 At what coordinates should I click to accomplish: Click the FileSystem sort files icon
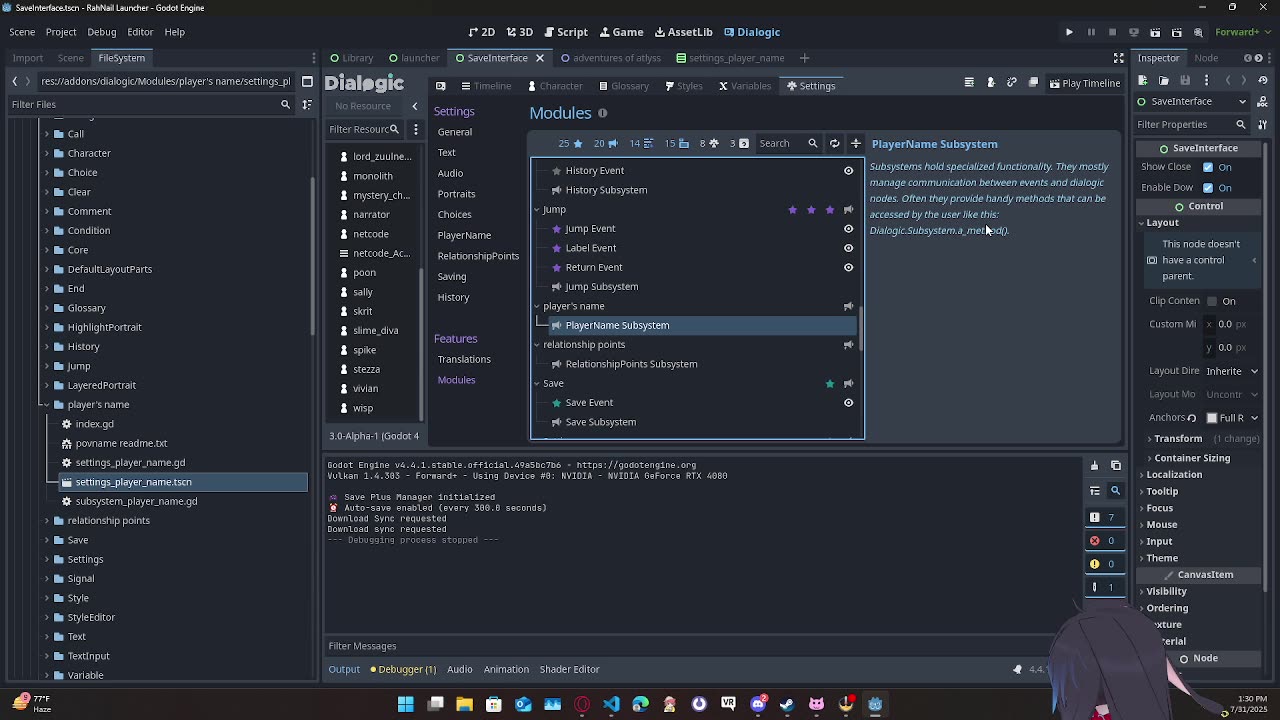307,104
